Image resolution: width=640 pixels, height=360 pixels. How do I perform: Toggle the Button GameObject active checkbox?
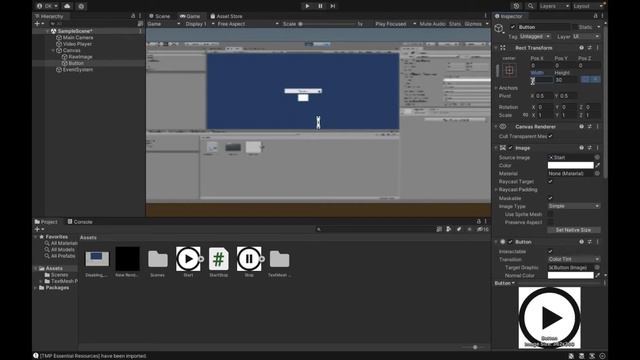tap(513, 27)
